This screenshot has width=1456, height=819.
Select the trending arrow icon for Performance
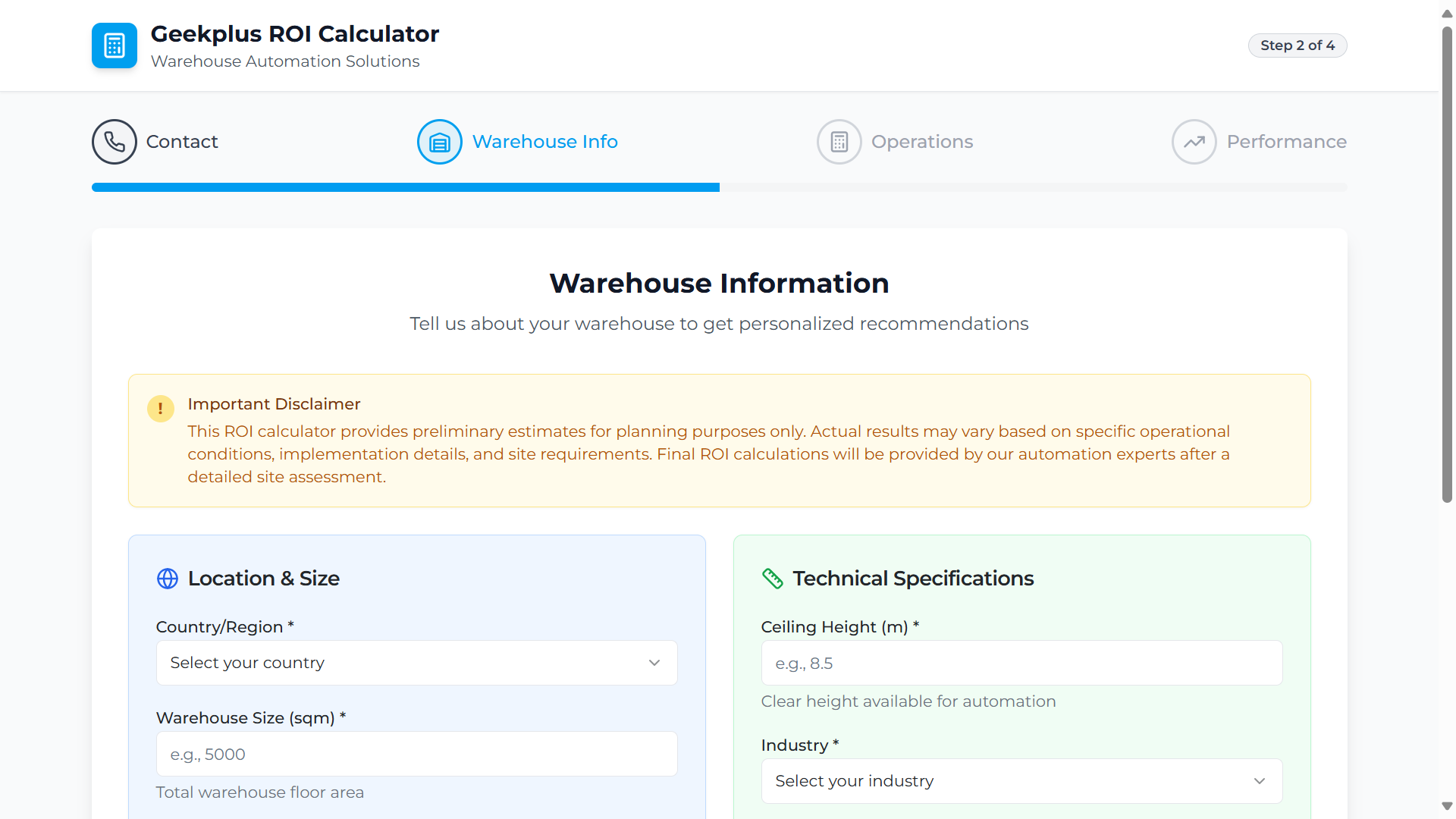1194,142
